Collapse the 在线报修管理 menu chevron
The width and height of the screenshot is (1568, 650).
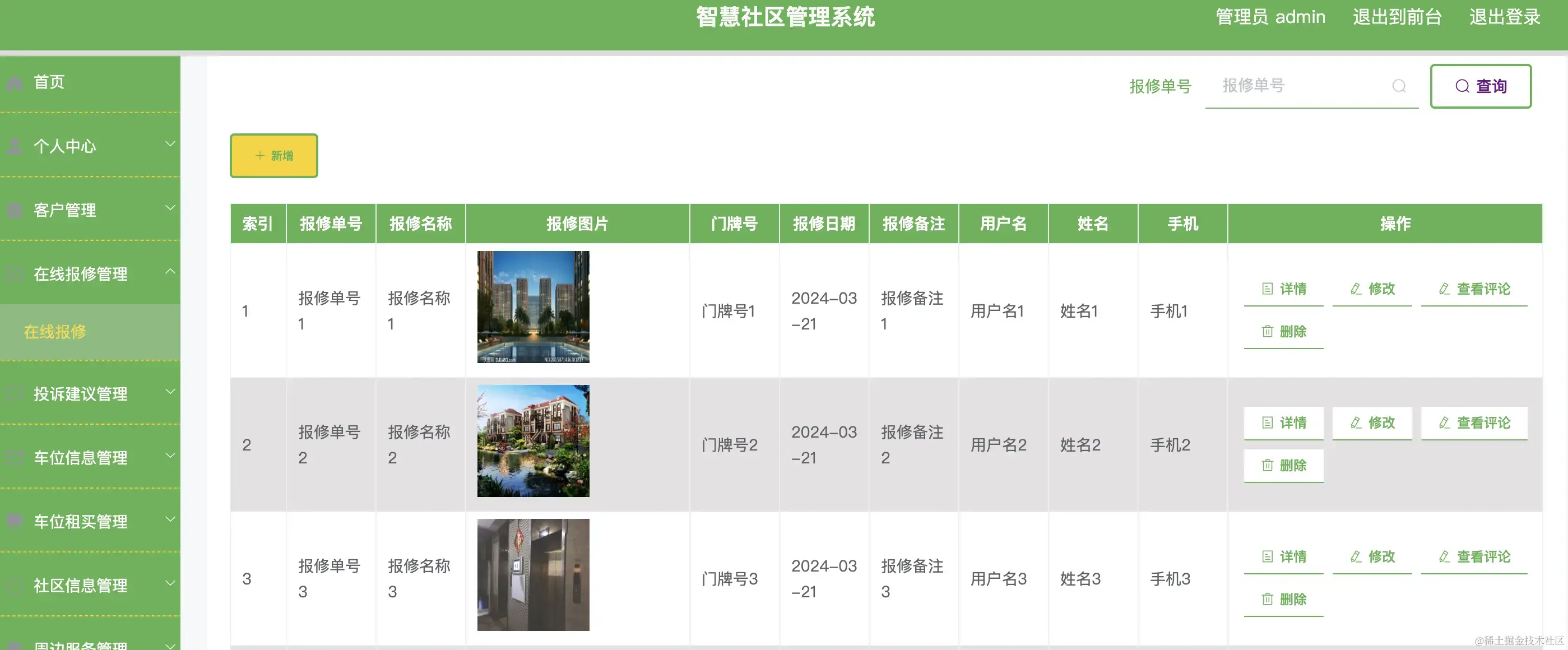(x=170, y=271)
